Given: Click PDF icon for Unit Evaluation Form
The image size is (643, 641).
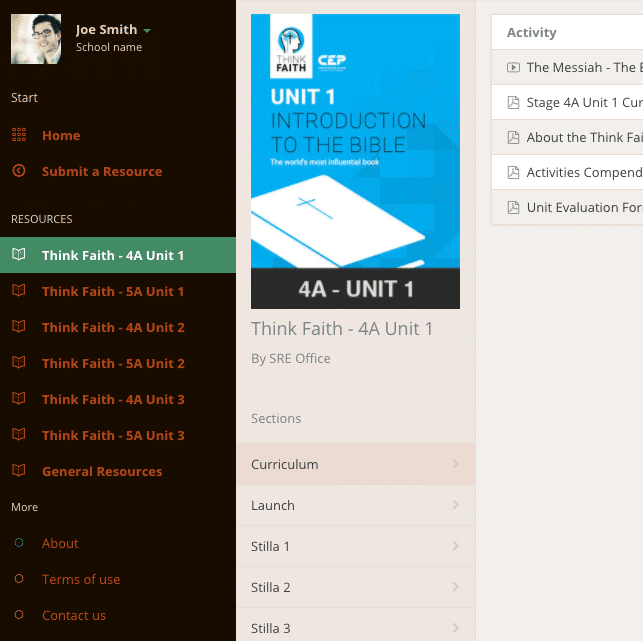Looking at the screenshot, I should coord(513,208).
